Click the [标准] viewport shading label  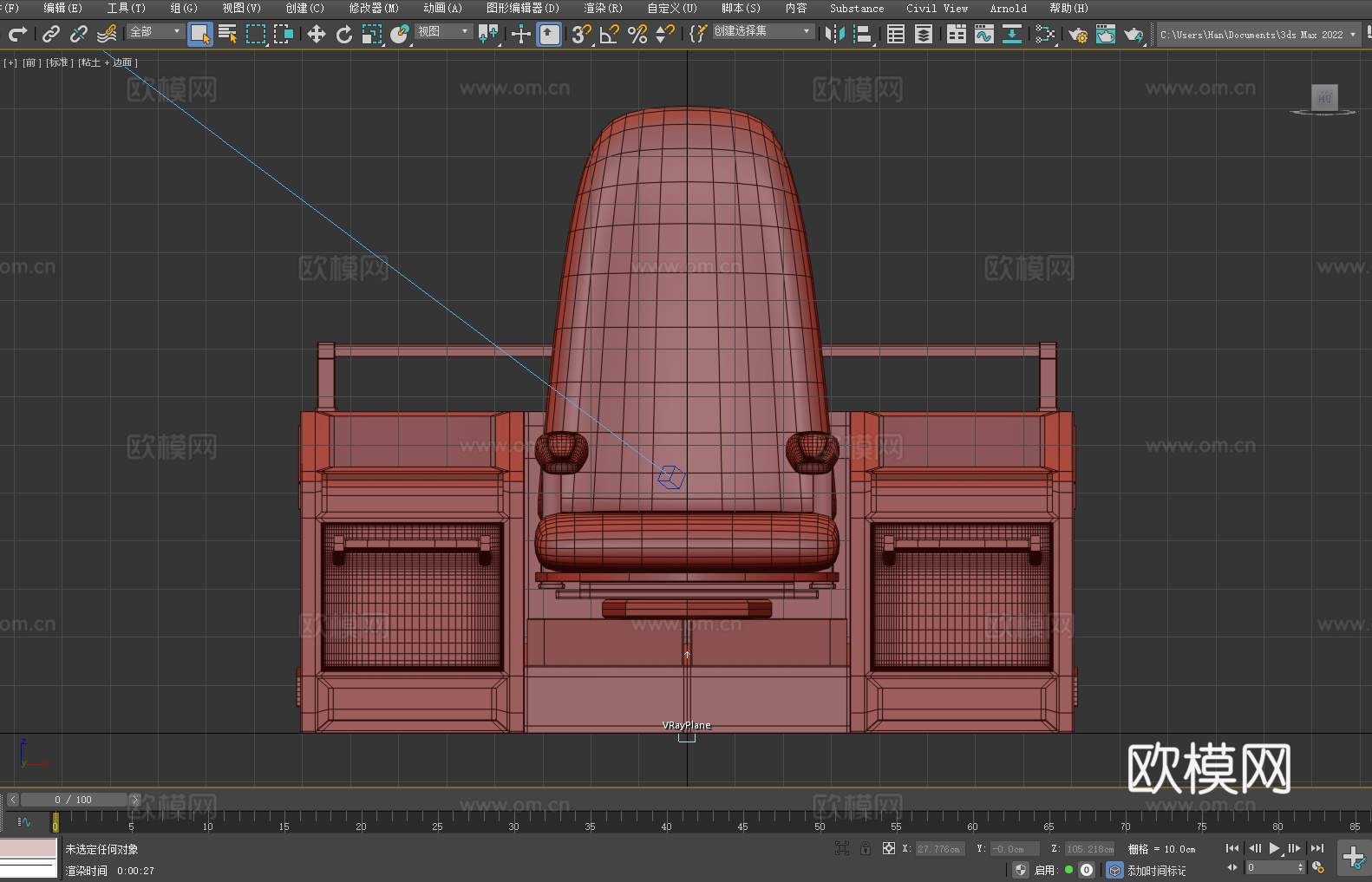pos(59,62)
